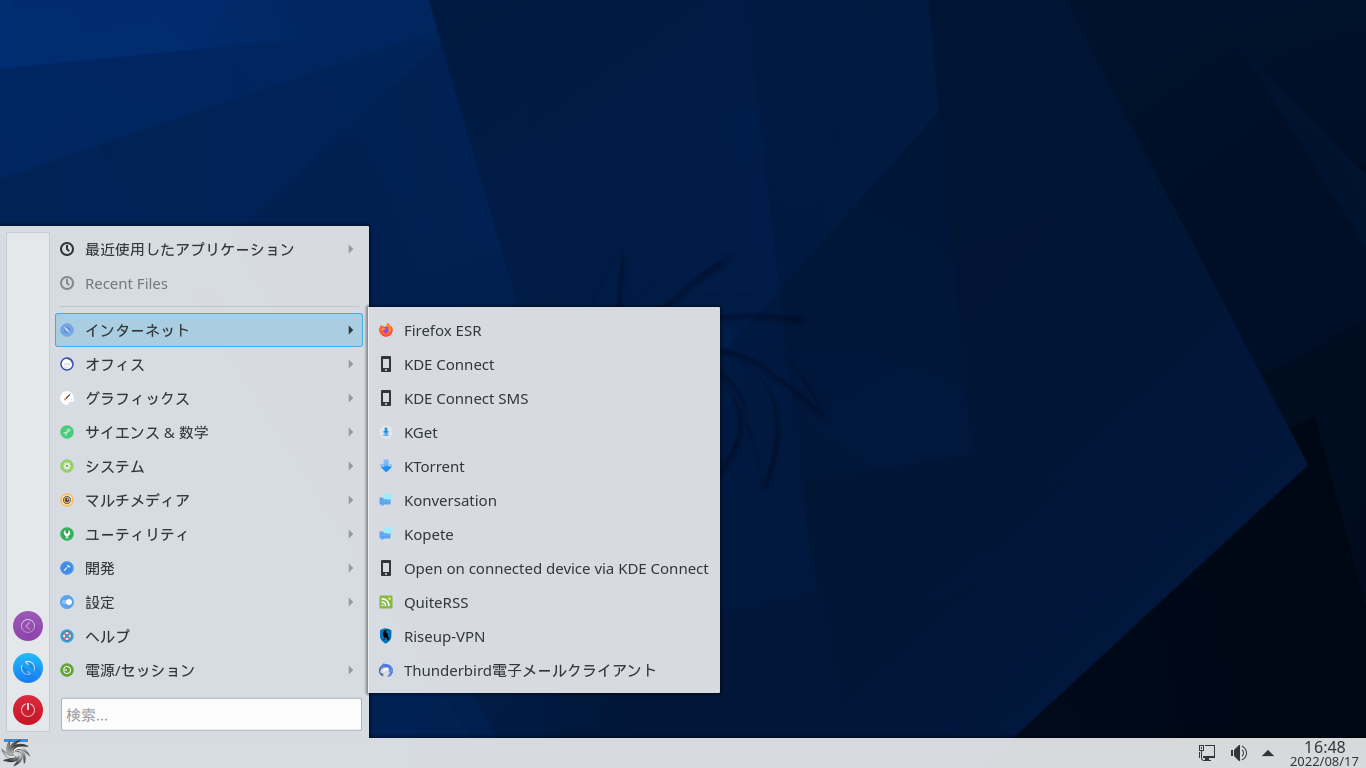Expand arrow next to グラフィックス

pyautogui.click(x=350, y=399)
